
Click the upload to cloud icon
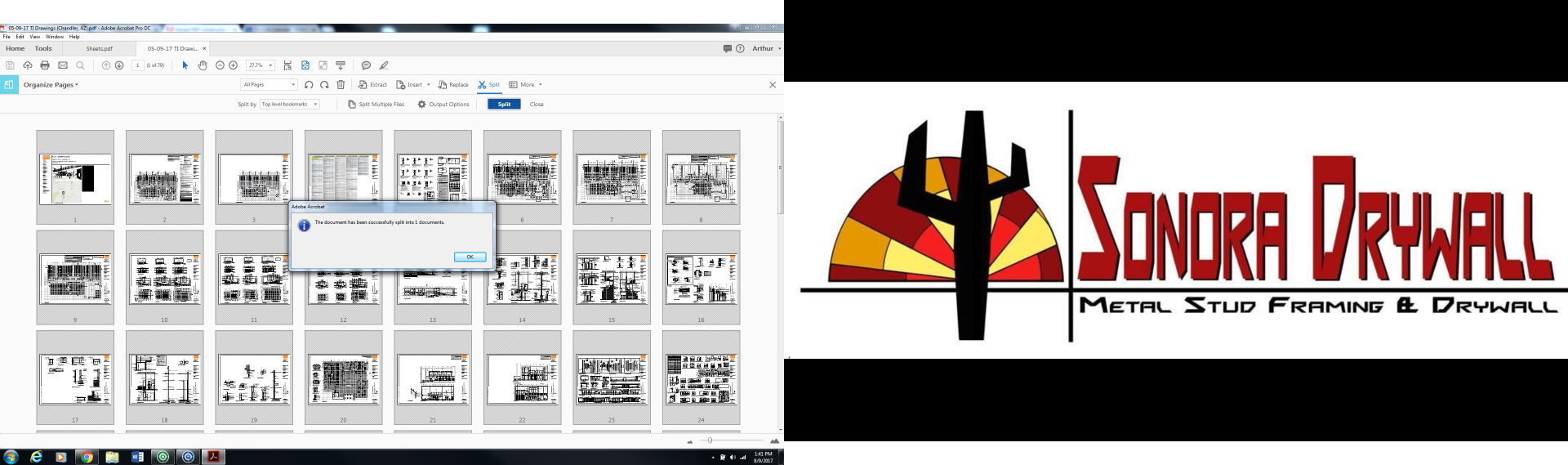tap(28, 65)
